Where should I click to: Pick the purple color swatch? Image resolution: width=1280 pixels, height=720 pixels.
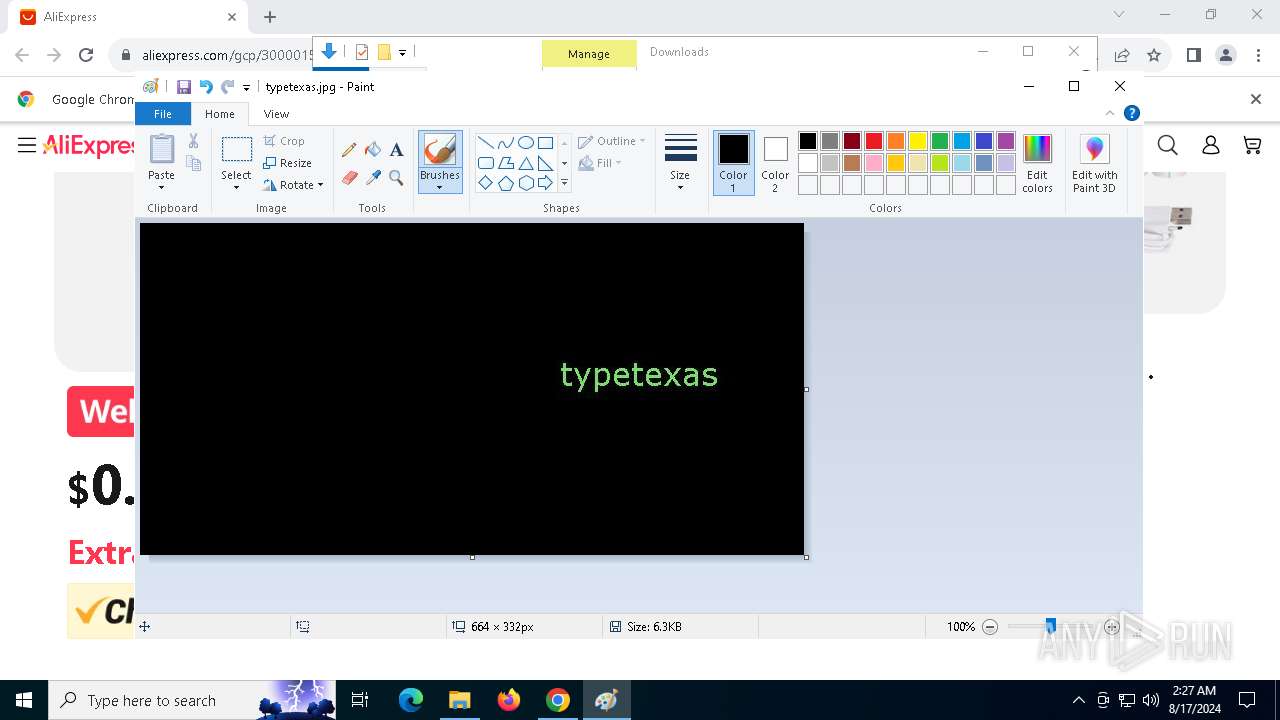click(x=1006, y=141)
